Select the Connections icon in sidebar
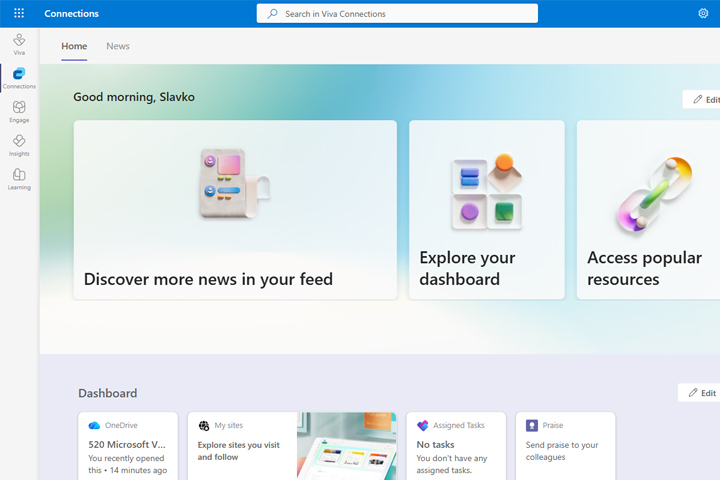 click(19, 76)
